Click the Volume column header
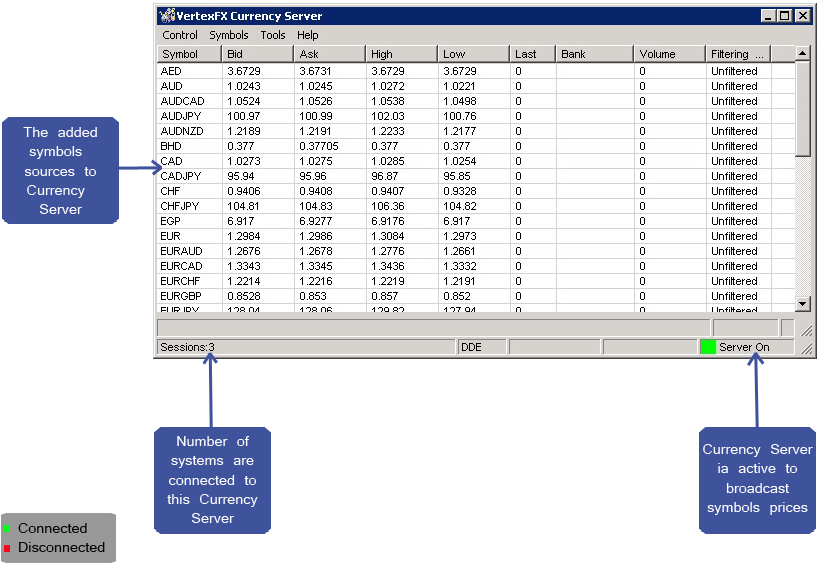Viewport: 826px width, 565px height. click(x=670, y=54)
